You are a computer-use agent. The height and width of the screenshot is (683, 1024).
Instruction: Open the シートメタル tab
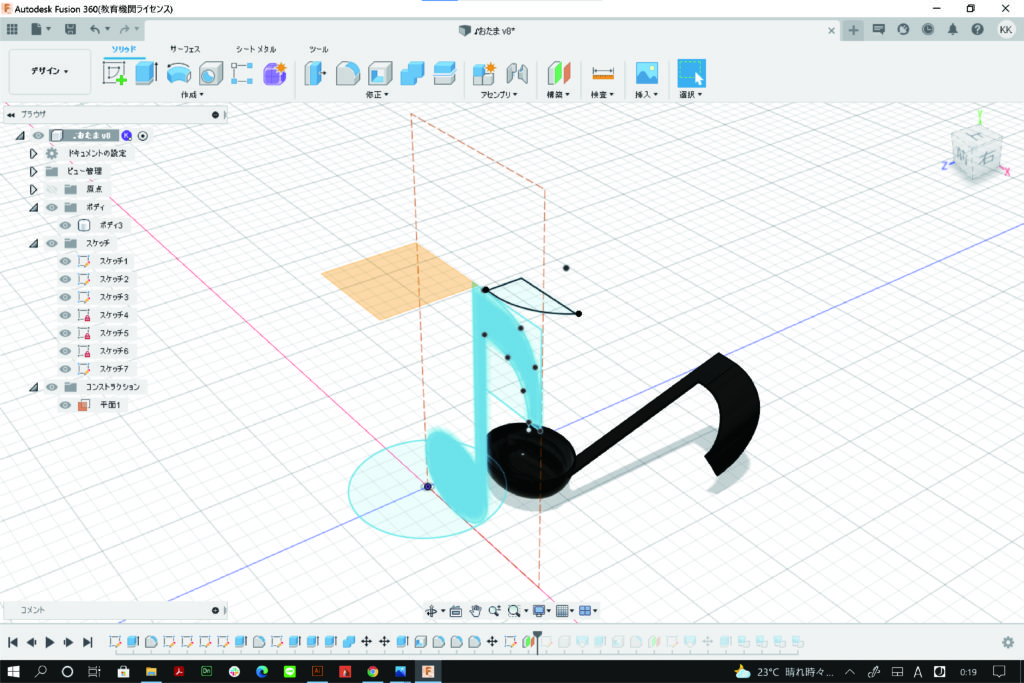256,48
